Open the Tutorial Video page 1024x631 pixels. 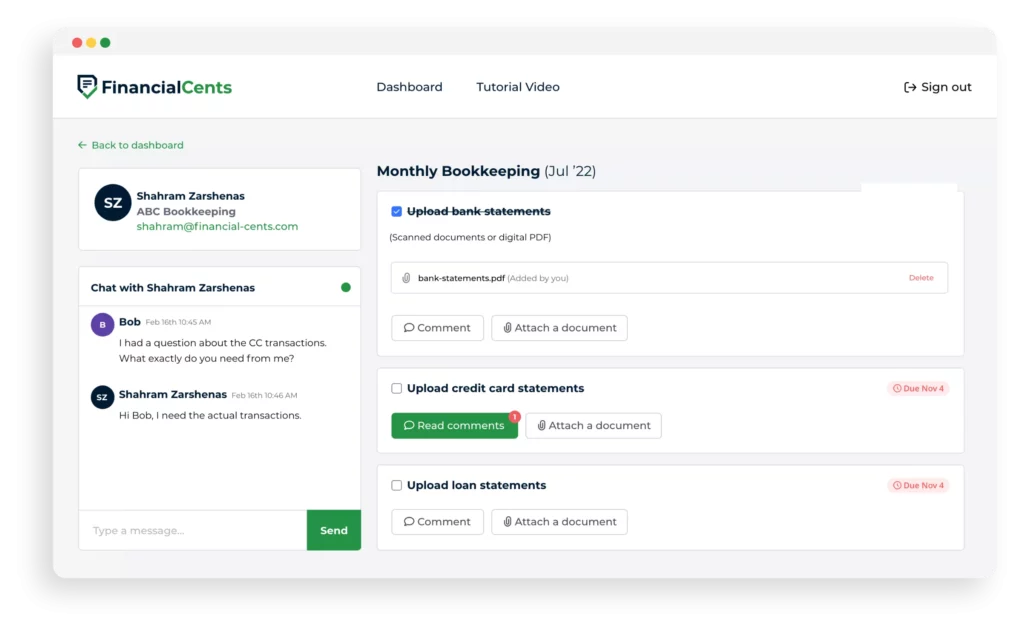[x=517, y=87]
